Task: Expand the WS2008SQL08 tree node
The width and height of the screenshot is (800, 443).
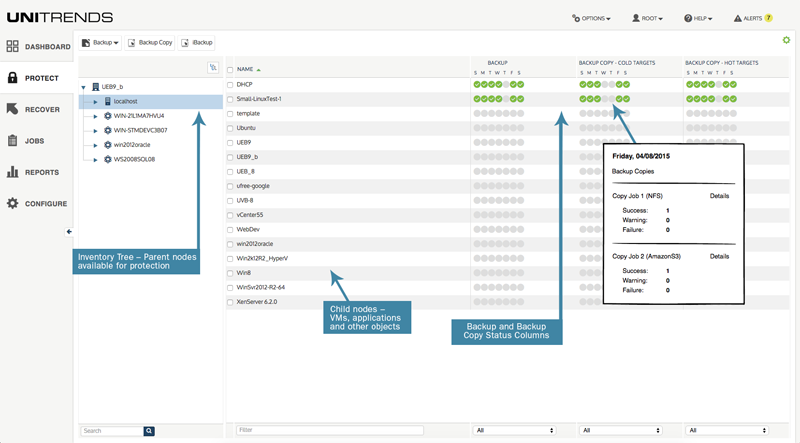Action: tap(95, 160)
